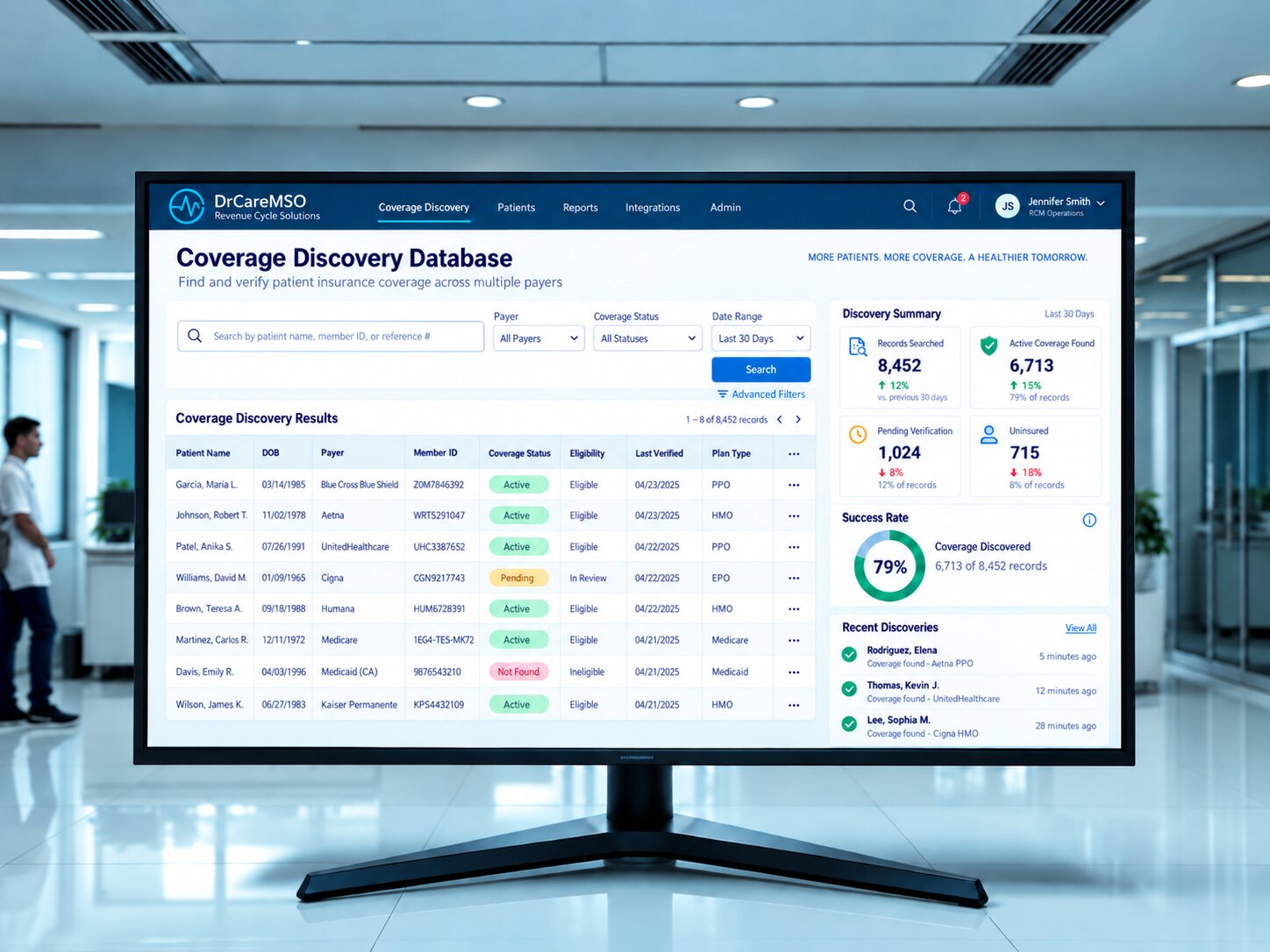Open the search magnifier in top navigation
1270x952 pixels.
coord(910,206)
